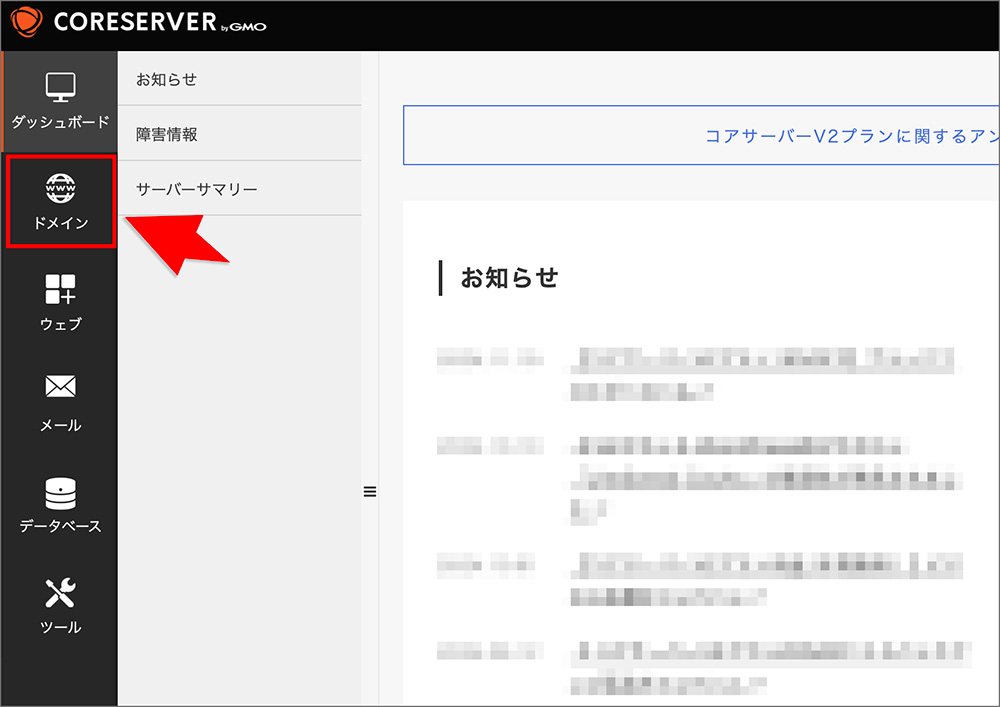This screenshot has width=1000, height=707.
Task: Click the CORESERVER by GMO brand text
Action: coord(160,22)
